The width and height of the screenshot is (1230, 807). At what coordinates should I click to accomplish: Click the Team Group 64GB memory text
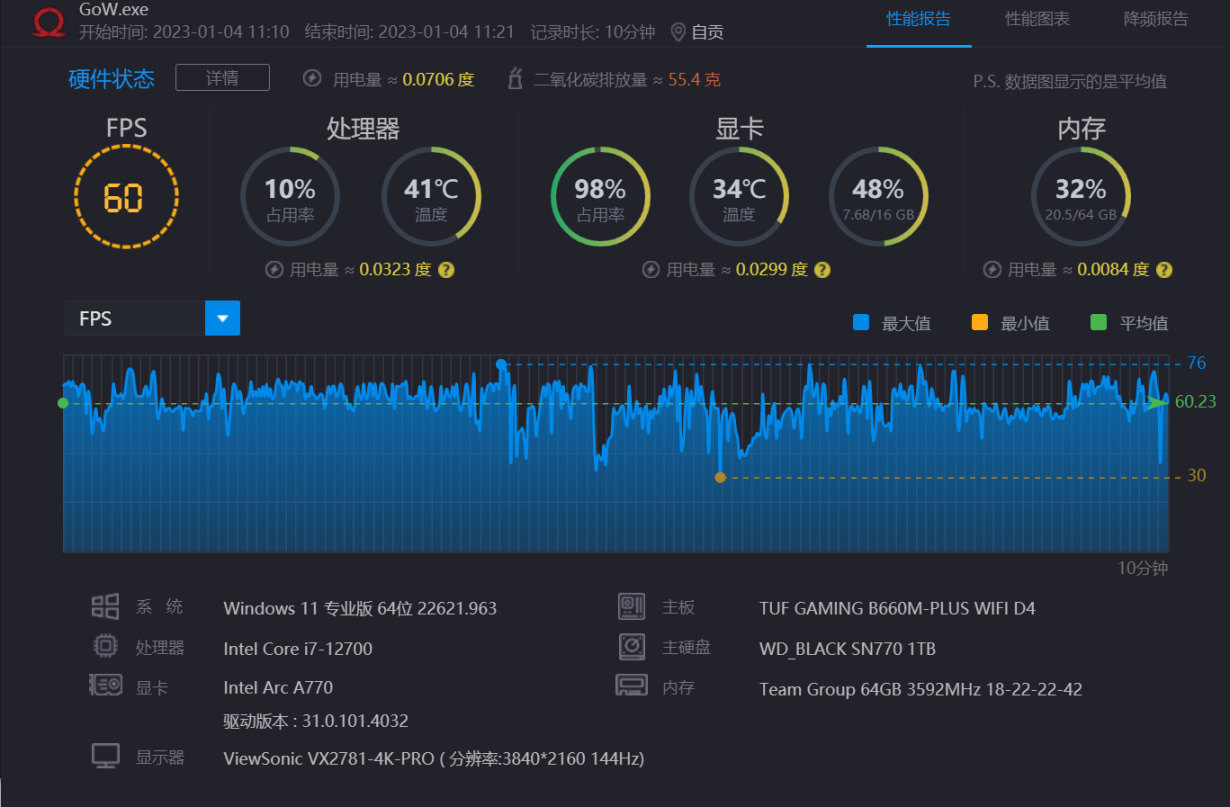point(920,688)
